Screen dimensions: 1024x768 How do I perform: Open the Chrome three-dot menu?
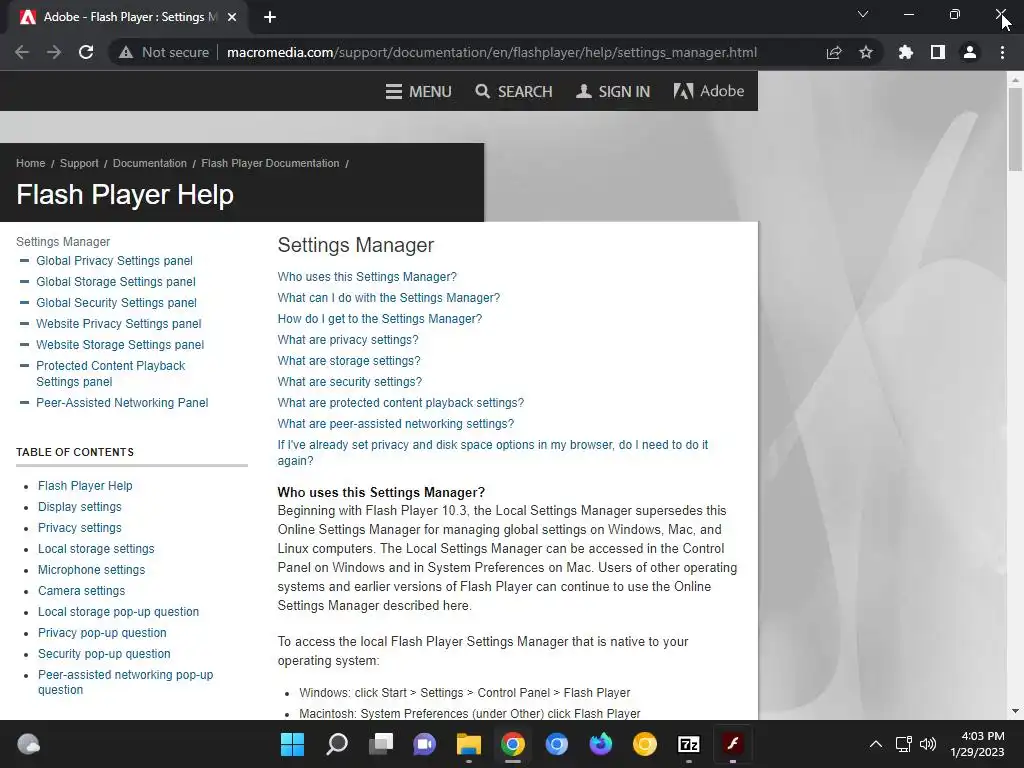[x=1002, y=52]
